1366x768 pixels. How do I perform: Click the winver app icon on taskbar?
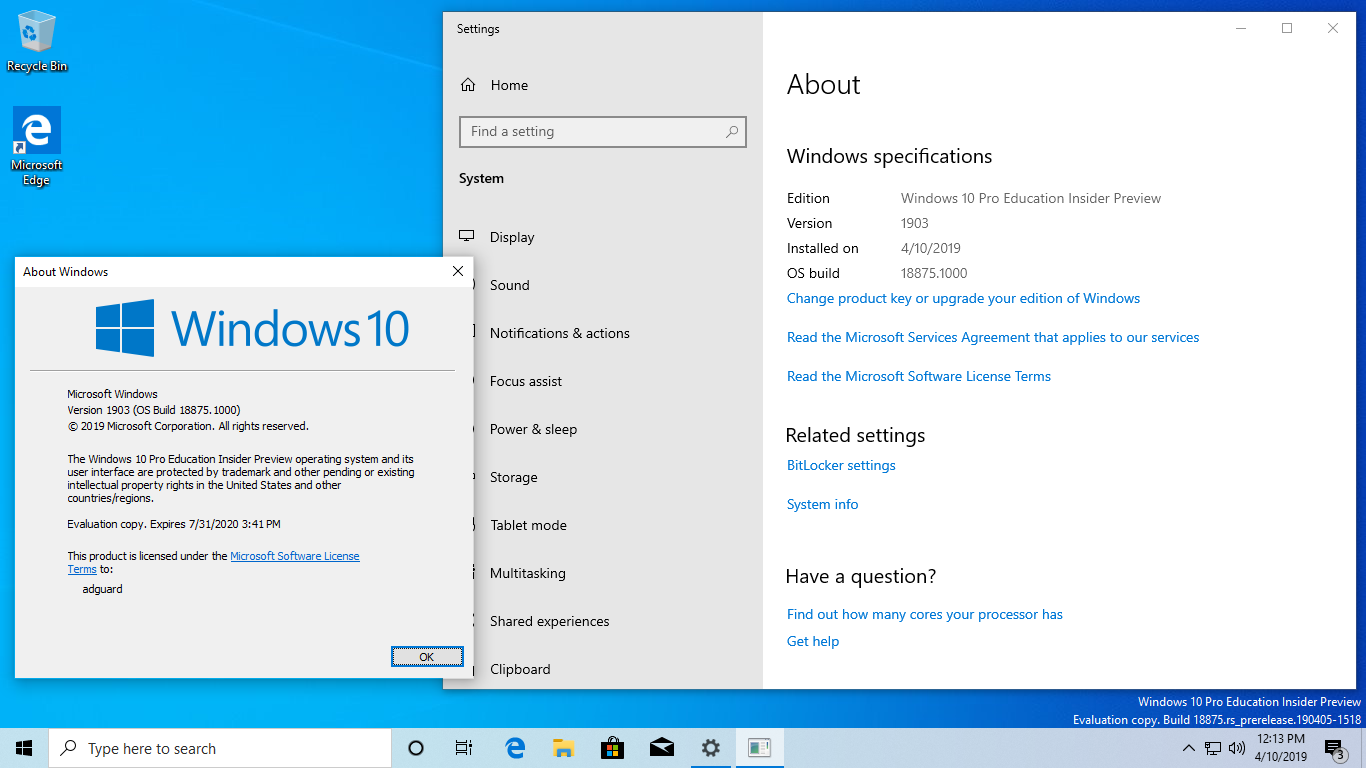(x=759, y=748)
